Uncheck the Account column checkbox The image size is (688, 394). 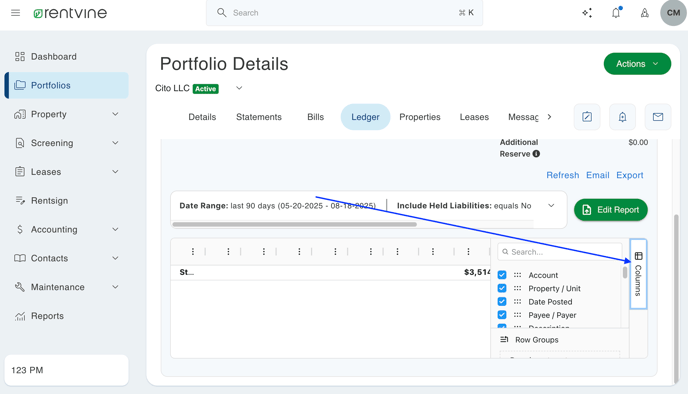tap(502, 275)
